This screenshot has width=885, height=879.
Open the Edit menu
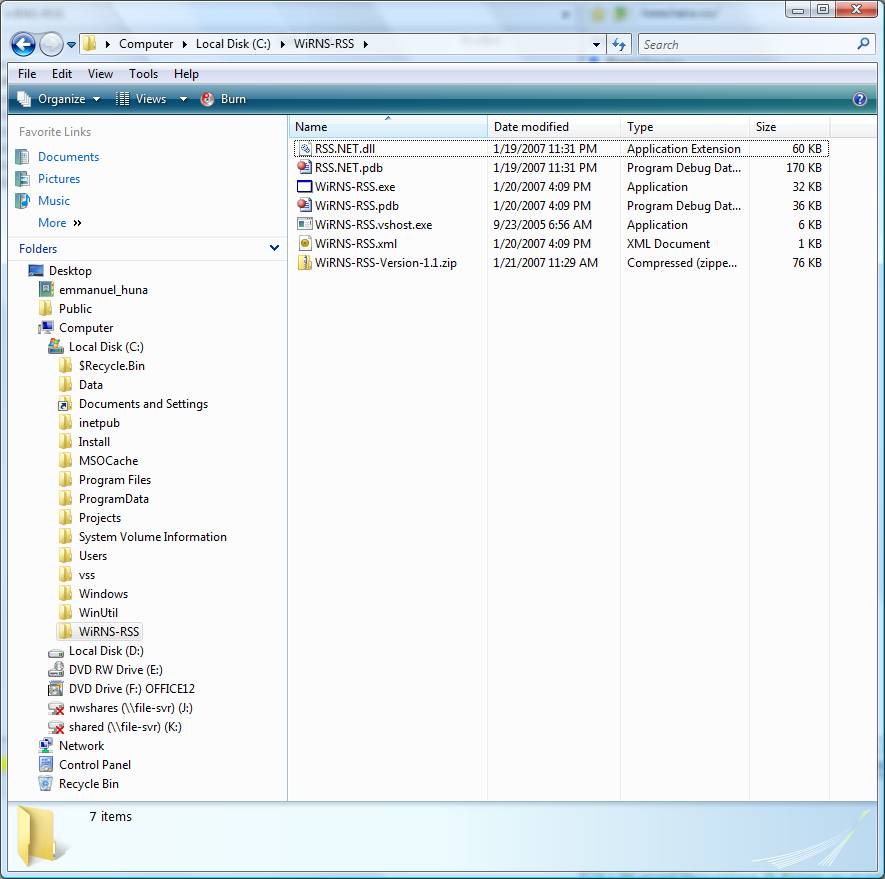coord(62,74)
